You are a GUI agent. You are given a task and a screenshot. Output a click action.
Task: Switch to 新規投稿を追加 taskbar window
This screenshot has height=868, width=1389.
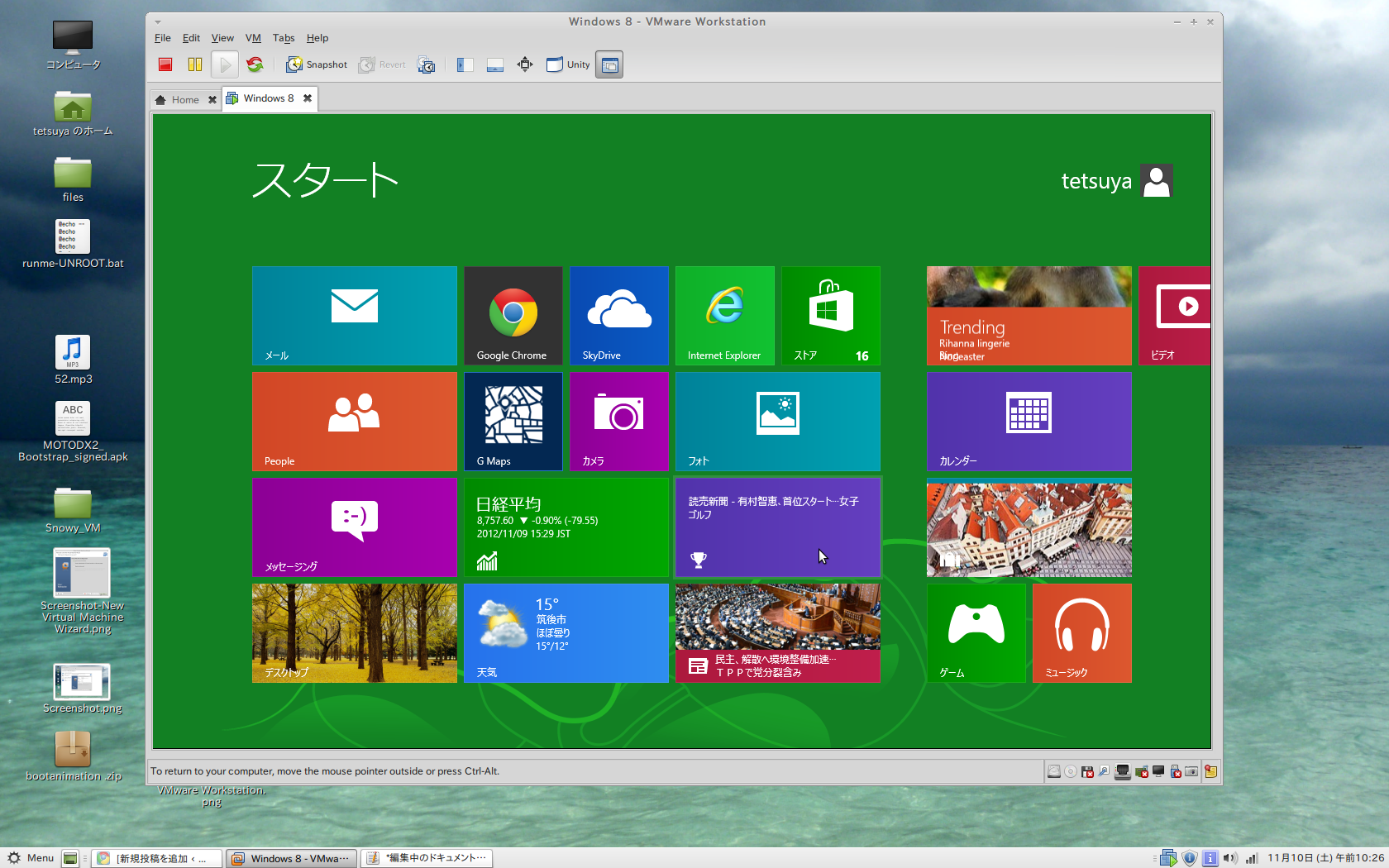coord(157,858)
